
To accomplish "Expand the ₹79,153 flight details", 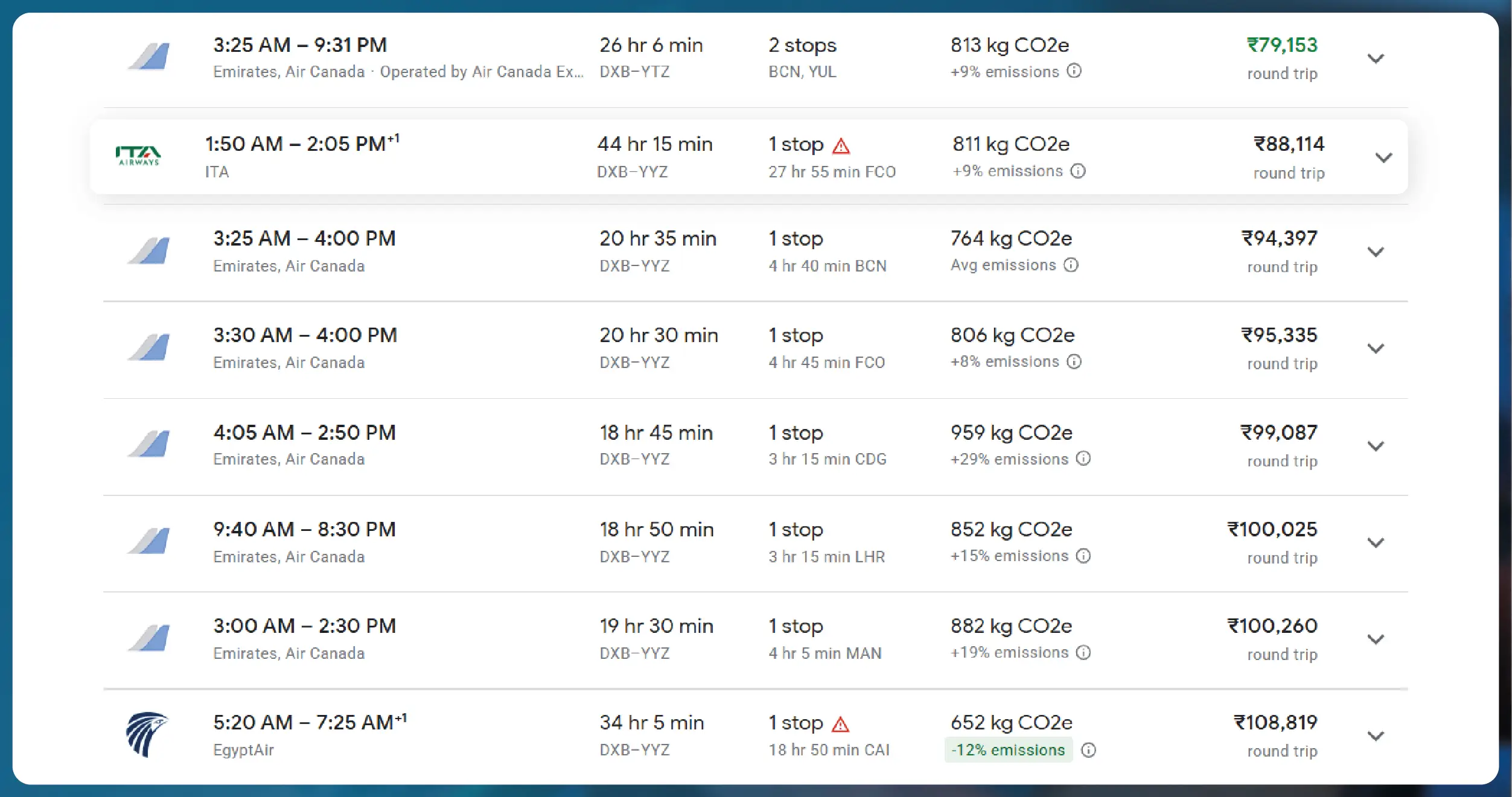I will point(1376,59).
